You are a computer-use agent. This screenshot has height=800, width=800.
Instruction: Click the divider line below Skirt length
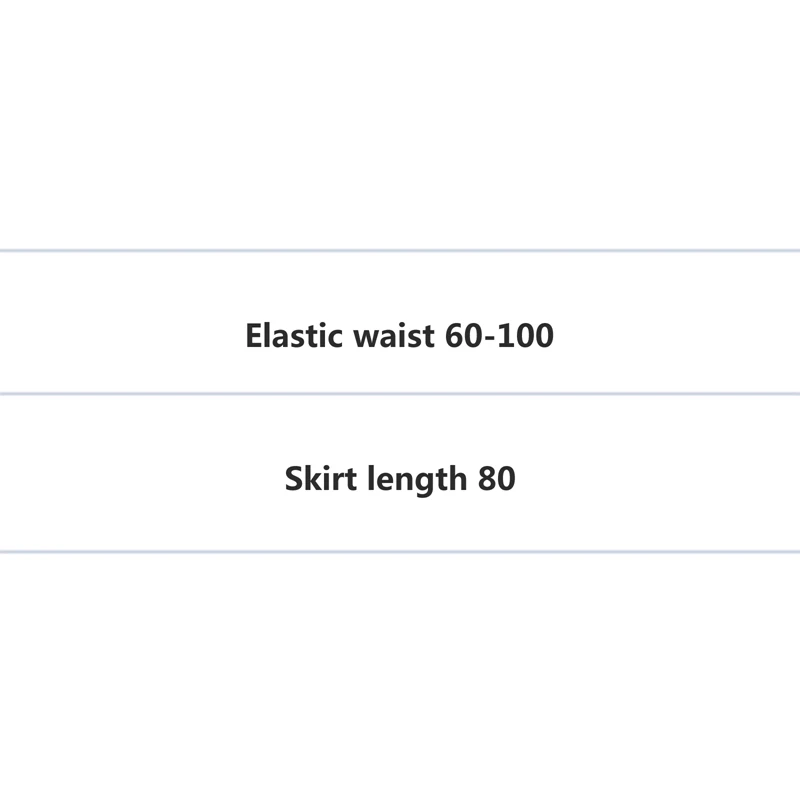tap(400, 551)
